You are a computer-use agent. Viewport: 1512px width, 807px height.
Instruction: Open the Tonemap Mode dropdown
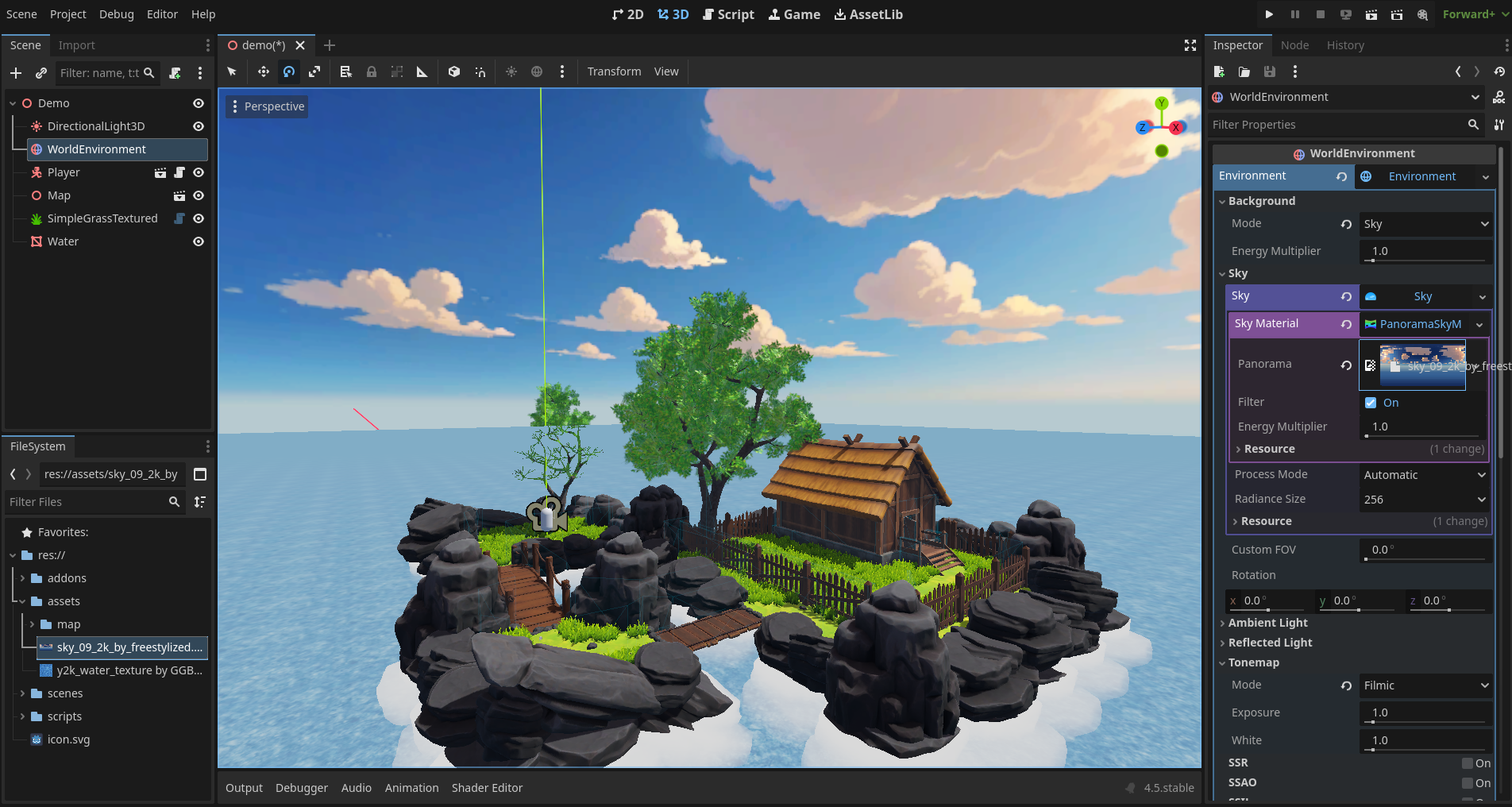[x=1425, y=685]
